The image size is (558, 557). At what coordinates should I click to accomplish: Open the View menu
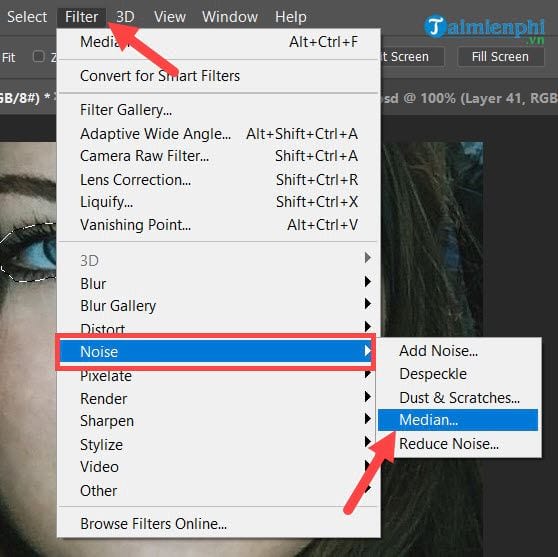[x=170, y=17]
